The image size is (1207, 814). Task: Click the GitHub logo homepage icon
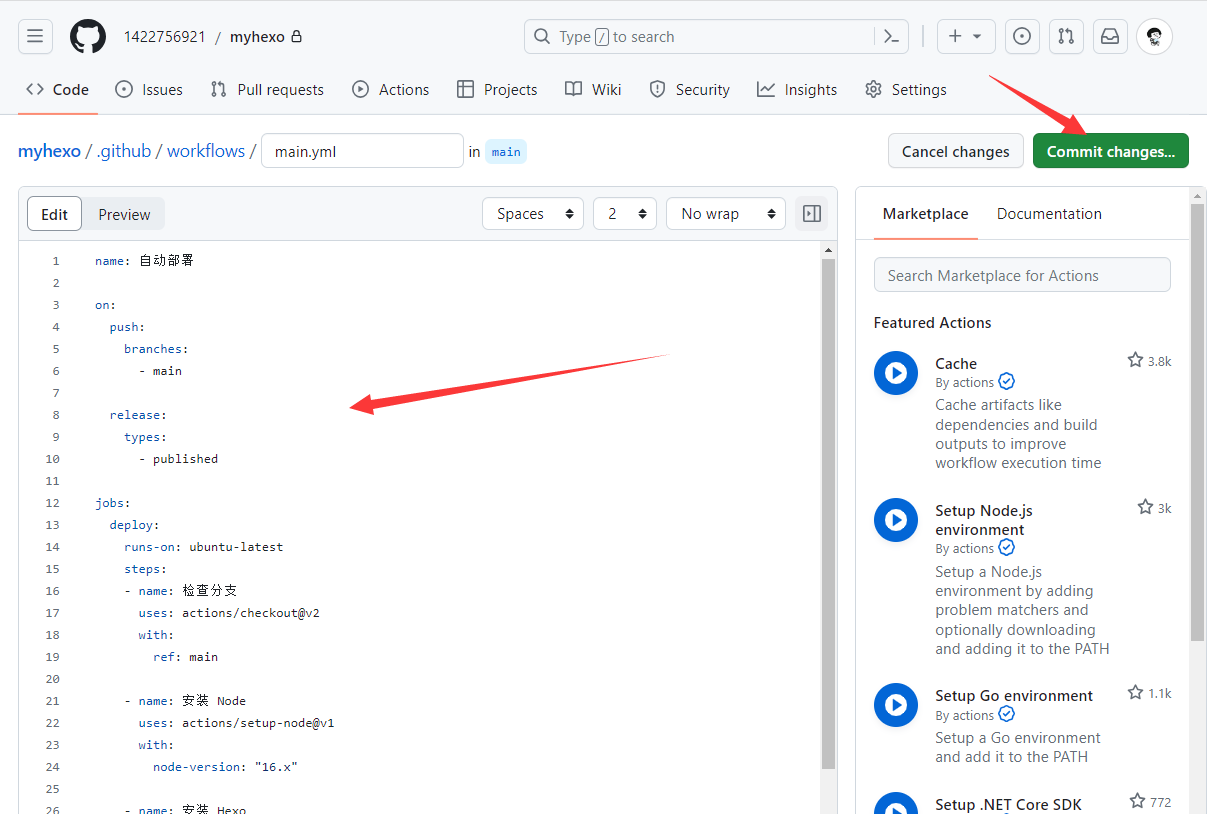[x=87, y=37]
